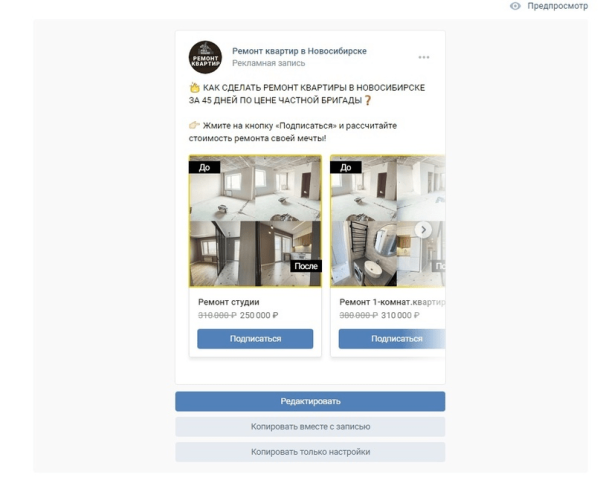
Task: Click the 250 000 ₽ price on studio card
Action: 259,315
